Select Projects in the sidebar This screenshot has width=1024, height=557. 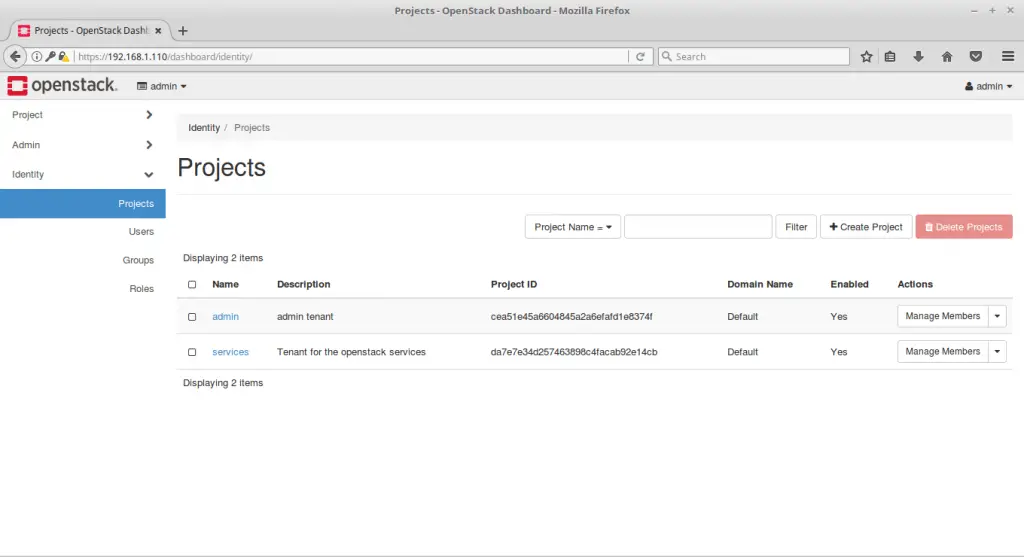pyautogui.click(x=83, y=204)
